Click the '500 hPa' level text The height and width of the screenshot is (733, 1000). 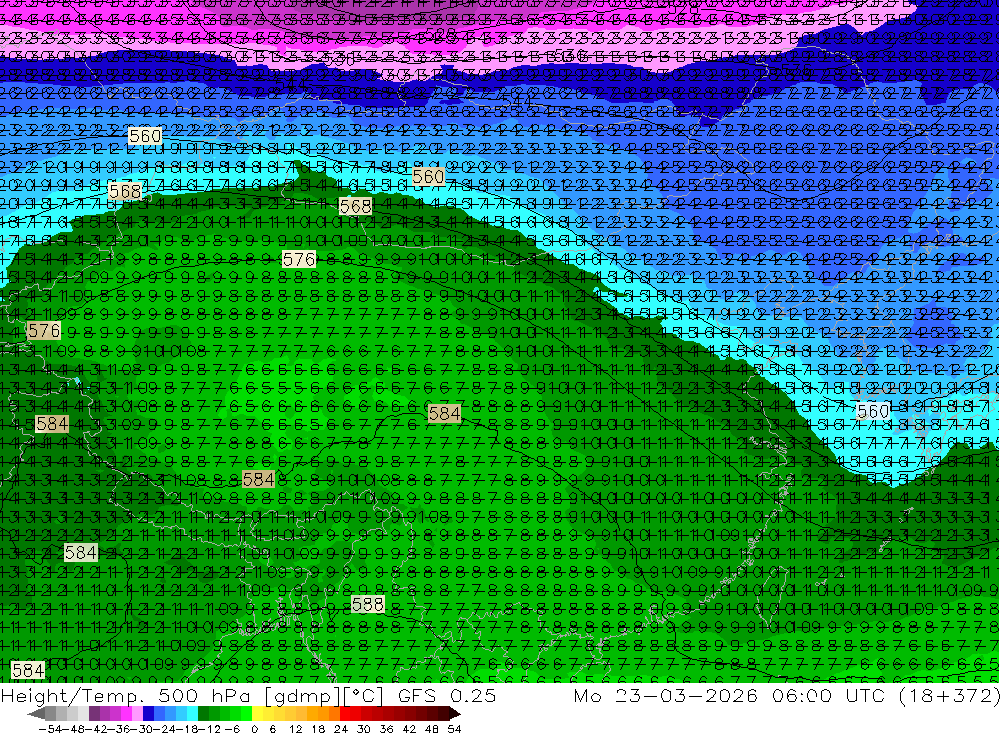[203, 696]
